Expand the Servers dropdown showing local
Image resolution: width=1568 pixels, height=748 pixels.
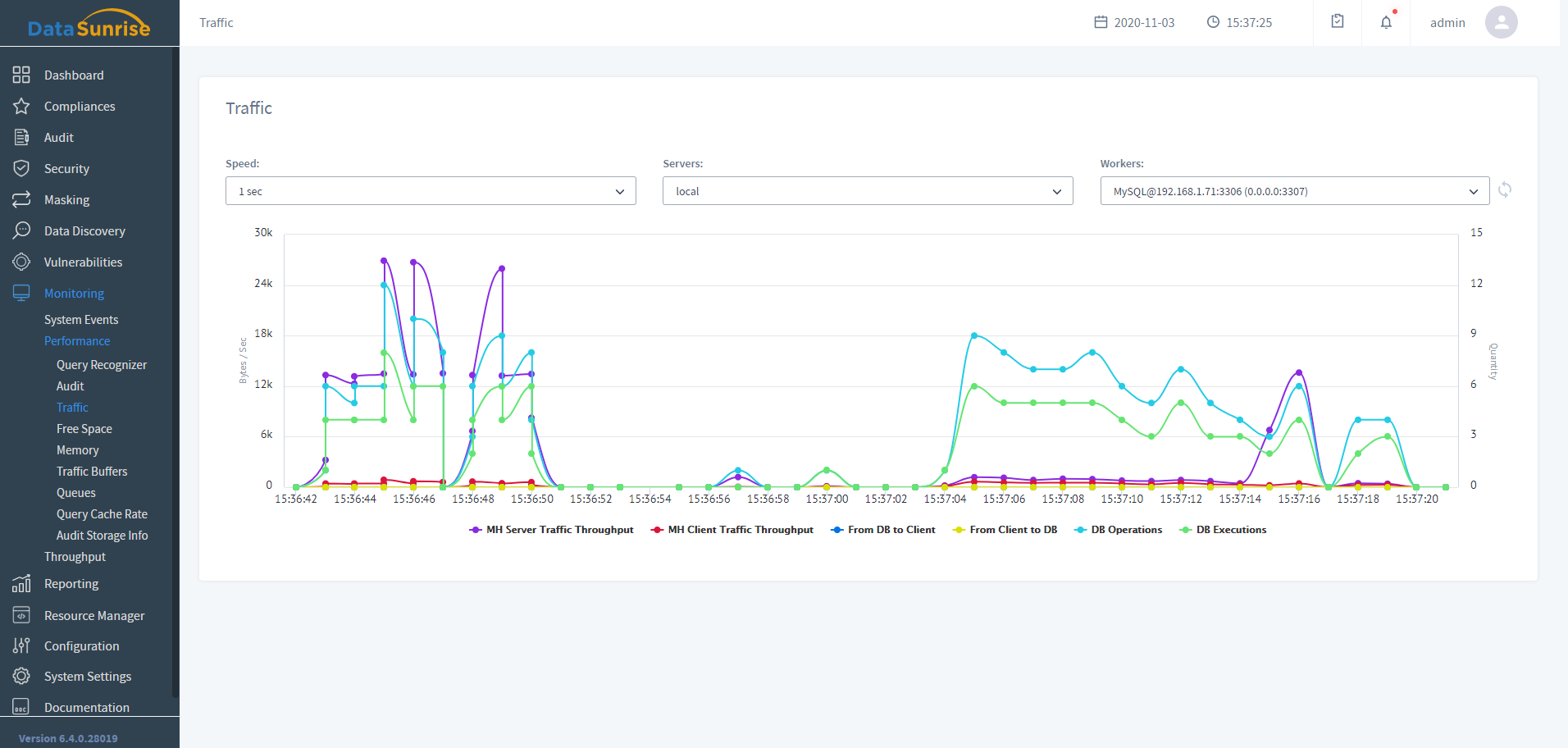[x=868, y=191]
